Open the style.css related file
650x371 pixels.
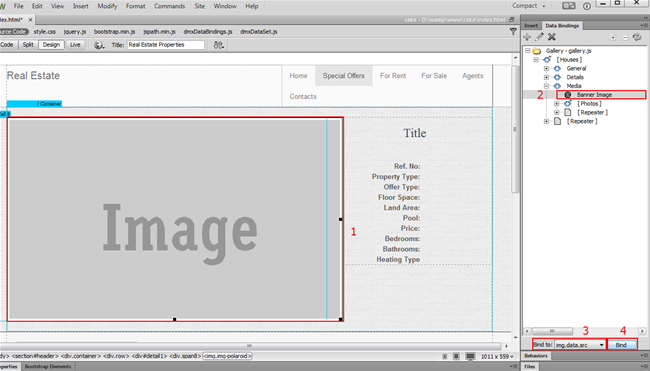[45, 32]
